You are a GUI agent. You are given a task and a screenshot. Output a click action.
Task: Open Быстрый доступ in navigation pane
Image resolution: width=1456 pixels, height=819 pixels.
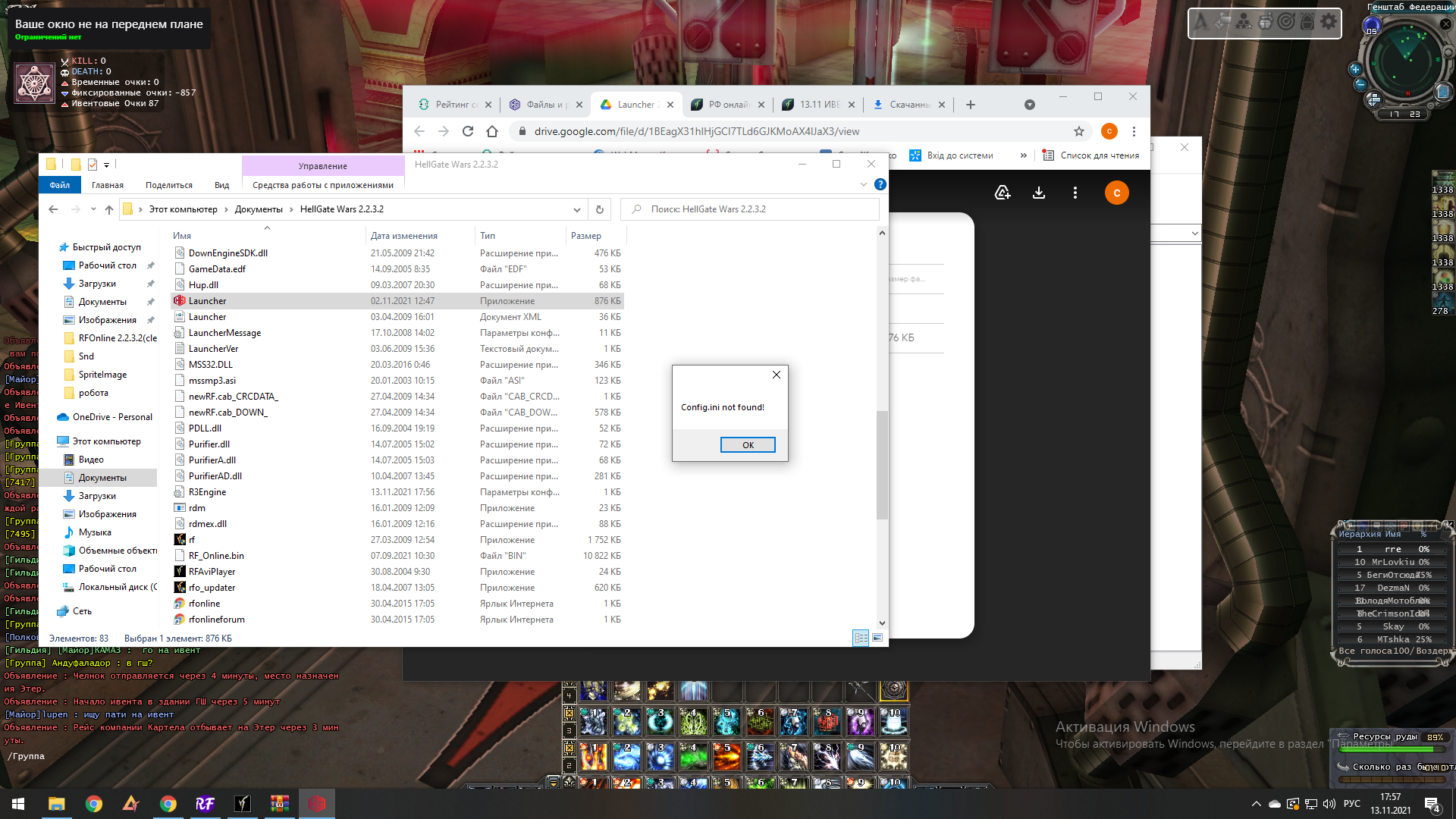(106, 247)
